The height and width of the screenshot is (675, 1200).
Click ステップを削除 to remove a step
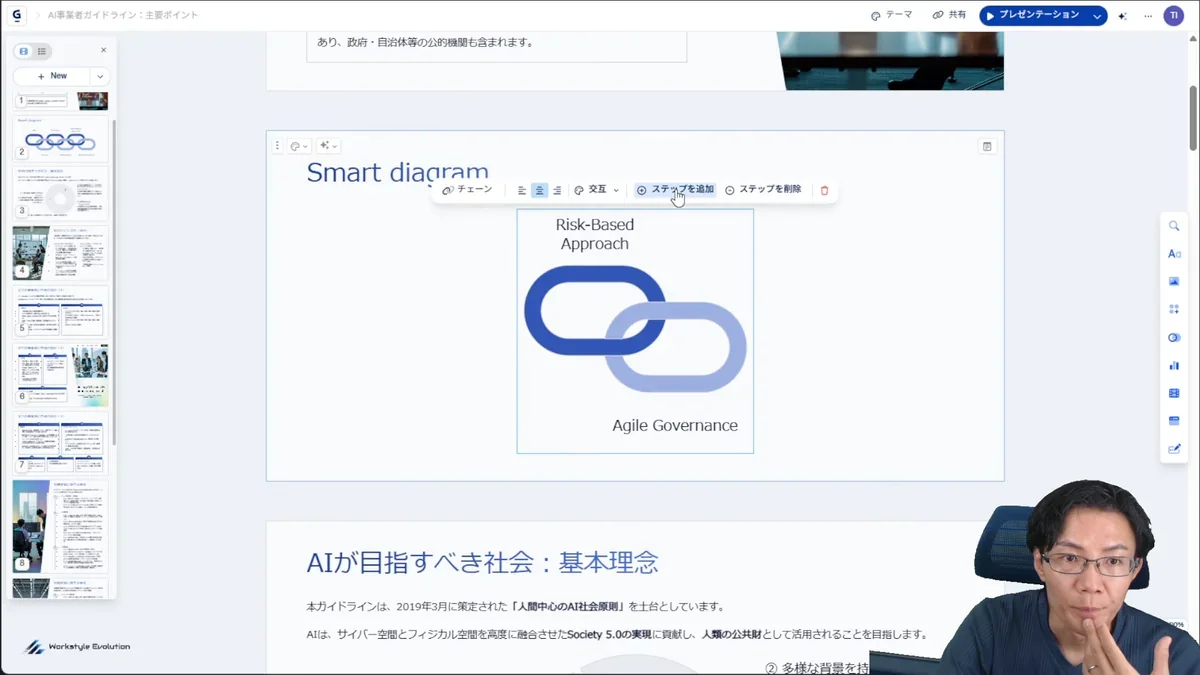(x=763, y=190)
